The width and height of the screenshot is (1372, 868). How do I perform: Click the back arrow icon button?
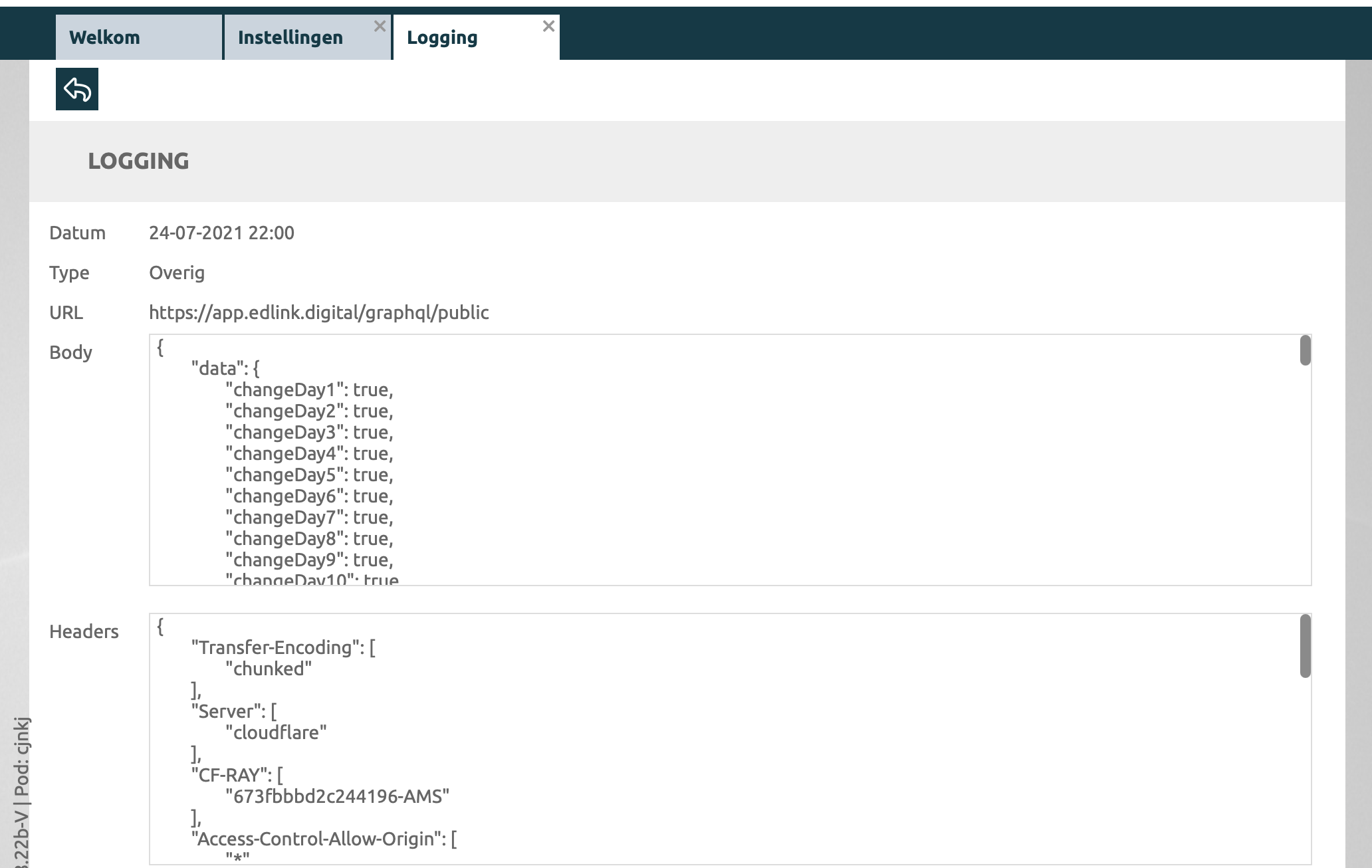[x=77, y=89]
